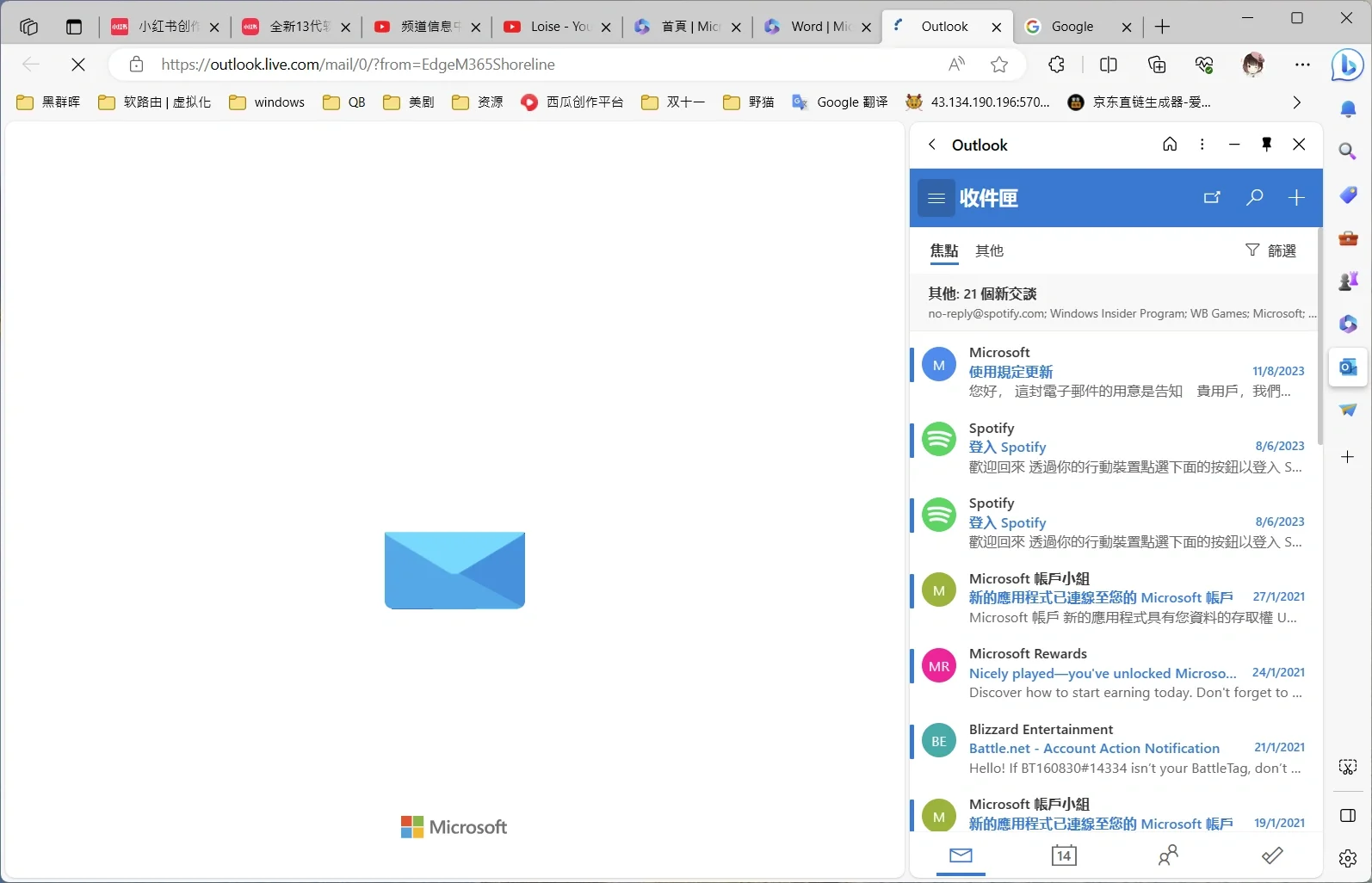Open Edge profile avatar
The image size is (1372, 883).
1253,64
